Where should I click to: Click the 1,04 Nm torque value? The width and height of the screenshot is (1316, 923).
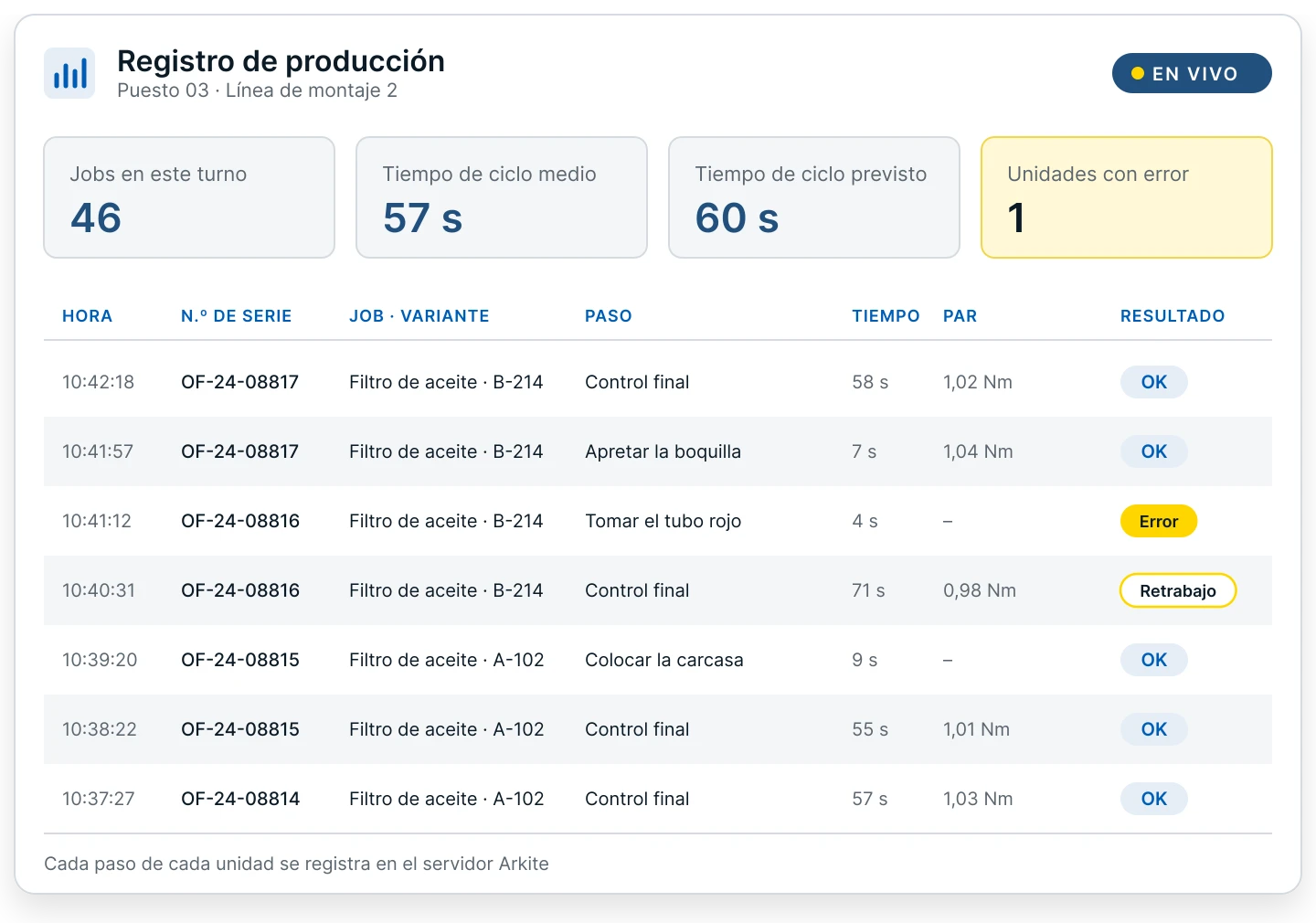point(978,451)
